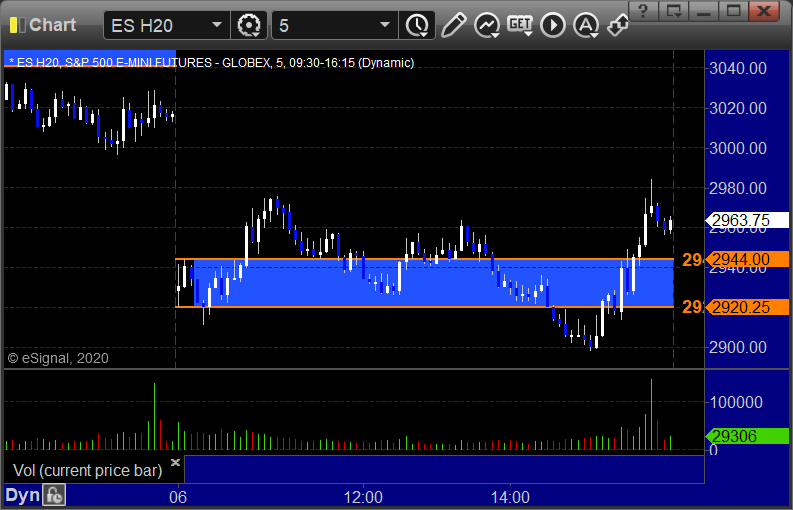Close the chart window with red X

pos(764,10)
